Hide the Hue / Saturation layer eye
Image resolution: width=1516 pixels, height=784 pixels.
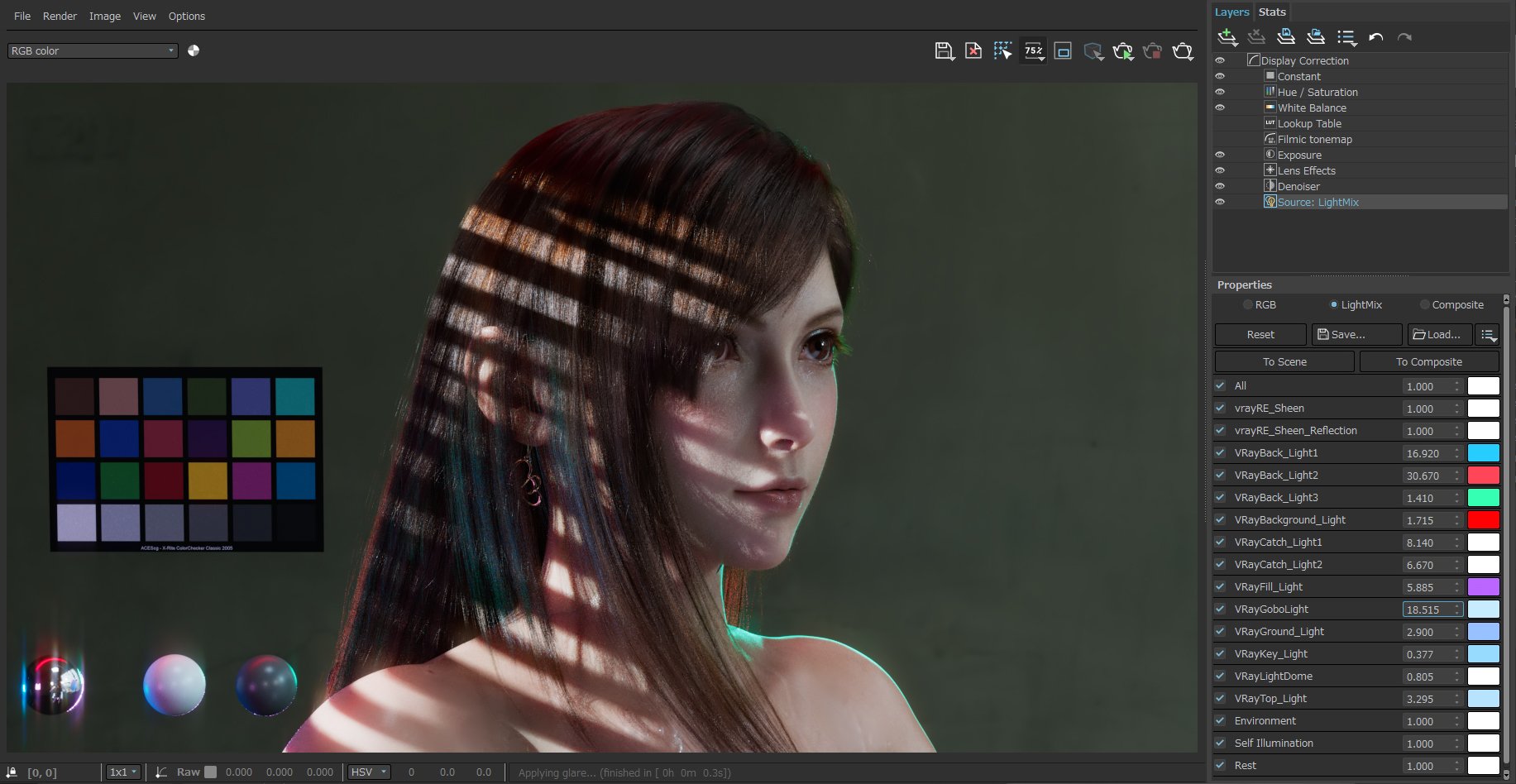click(x=1220, y=92)
